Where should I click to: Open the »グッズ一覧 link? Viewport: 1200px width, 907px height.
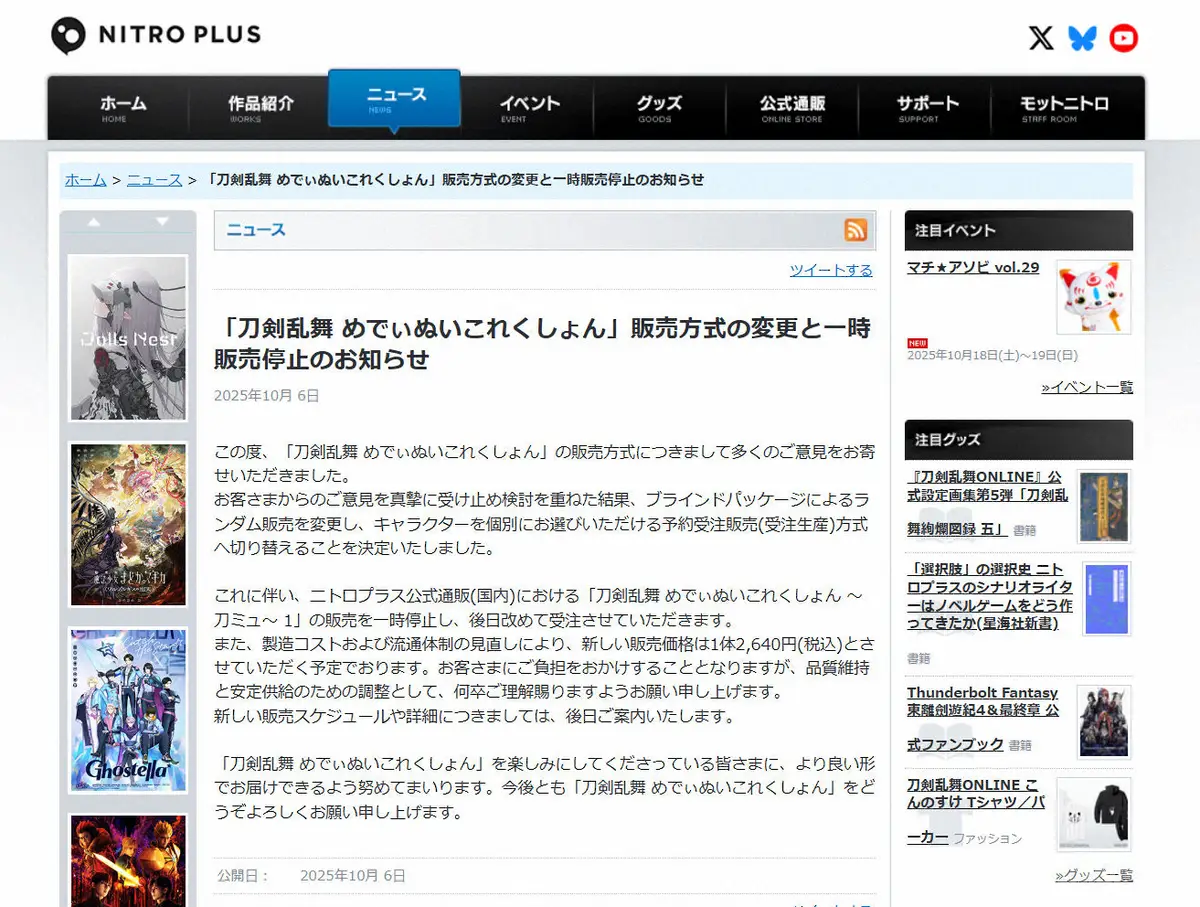click(1094, 875)
